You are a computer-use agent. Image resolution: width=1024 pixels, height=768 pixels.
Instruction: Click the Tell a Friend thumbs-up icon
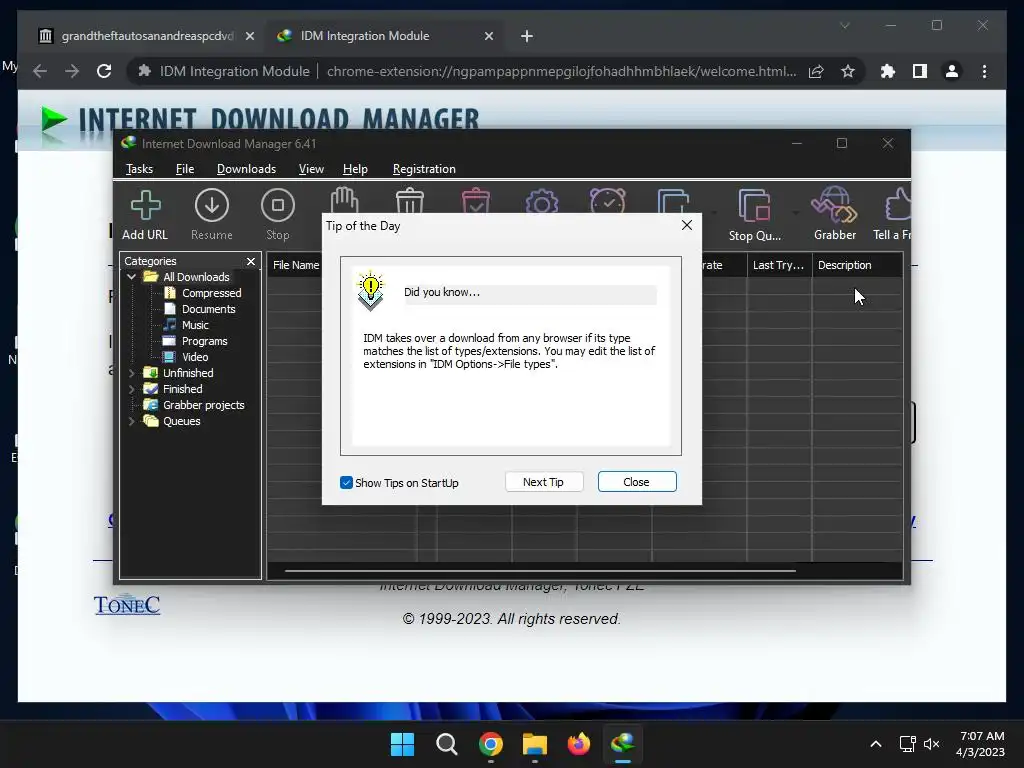coord(898,205)
